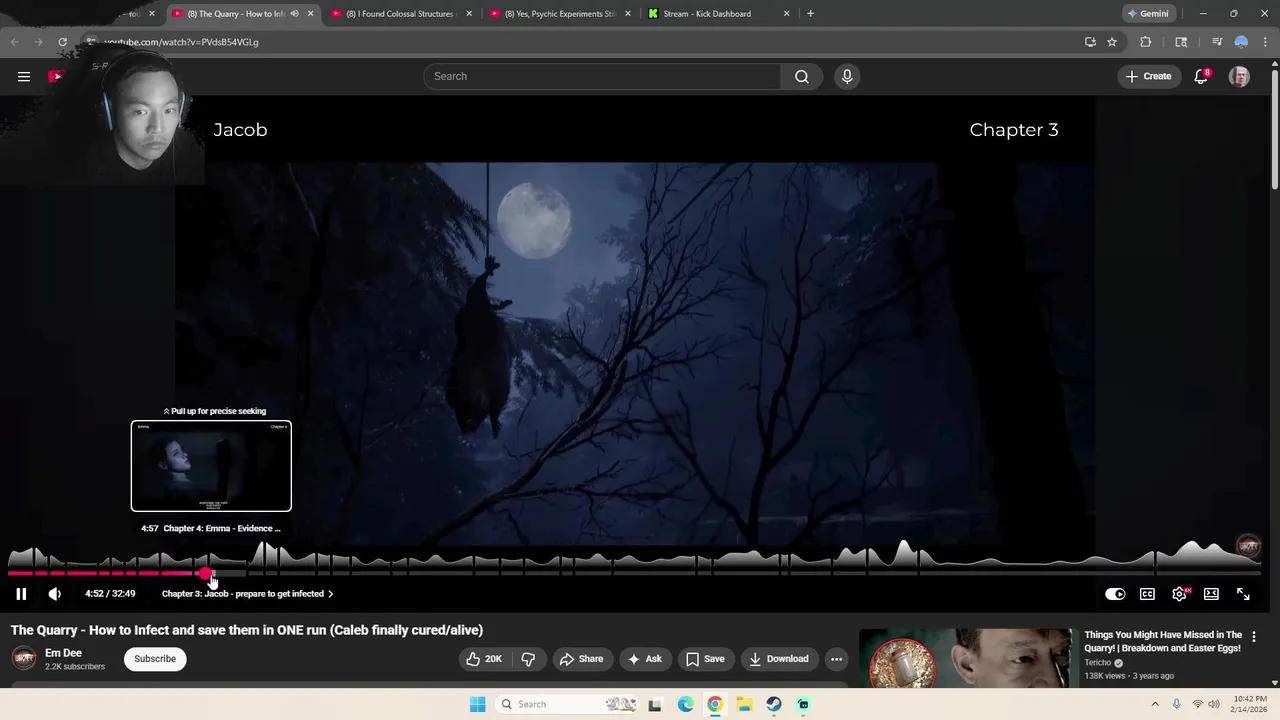Switch to theater mode

click(x=1211, y=594)
